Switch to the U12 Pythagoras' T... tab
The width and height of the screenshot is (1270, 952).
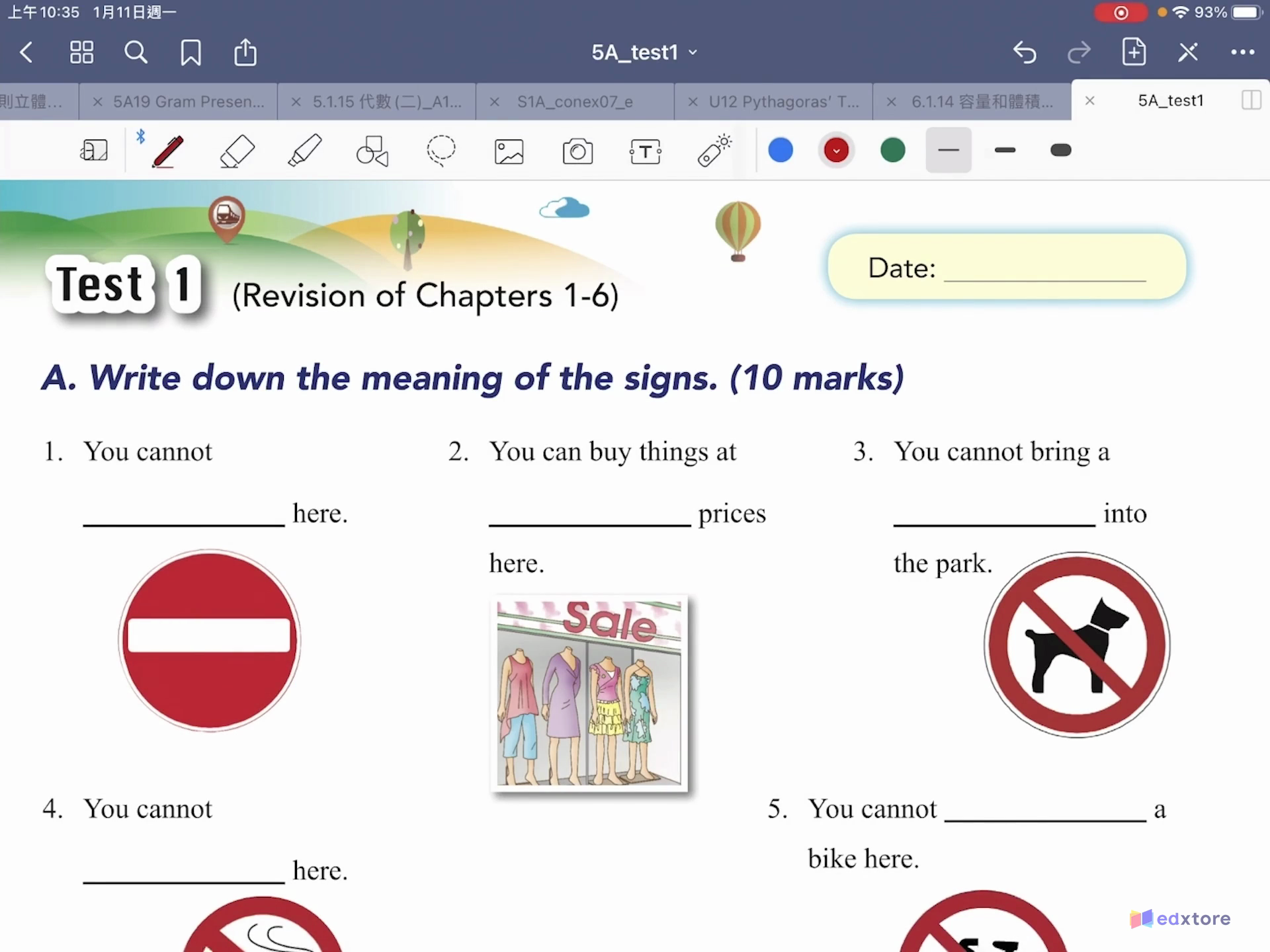[x=784, y=101]
